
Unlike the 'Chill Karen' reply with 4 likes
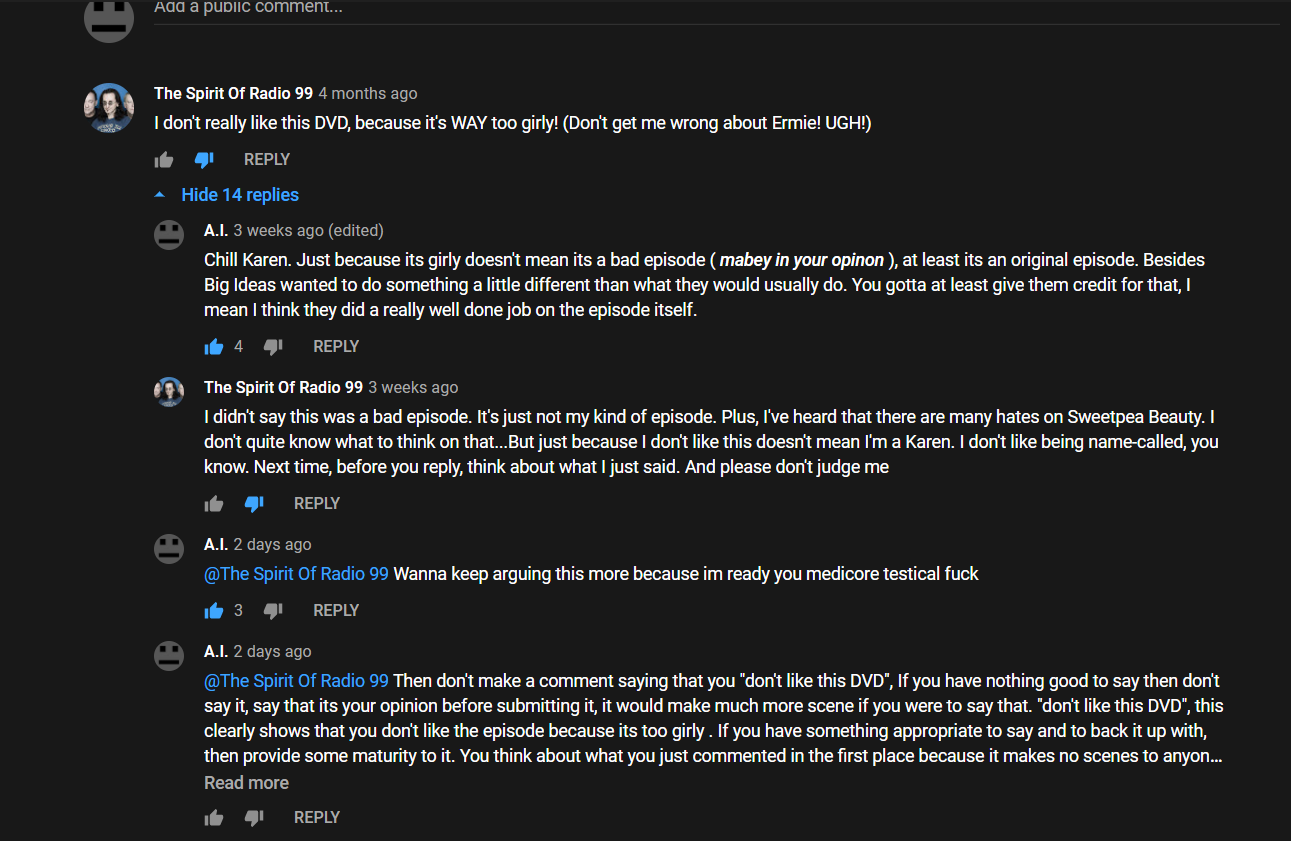tap(214, 347)
